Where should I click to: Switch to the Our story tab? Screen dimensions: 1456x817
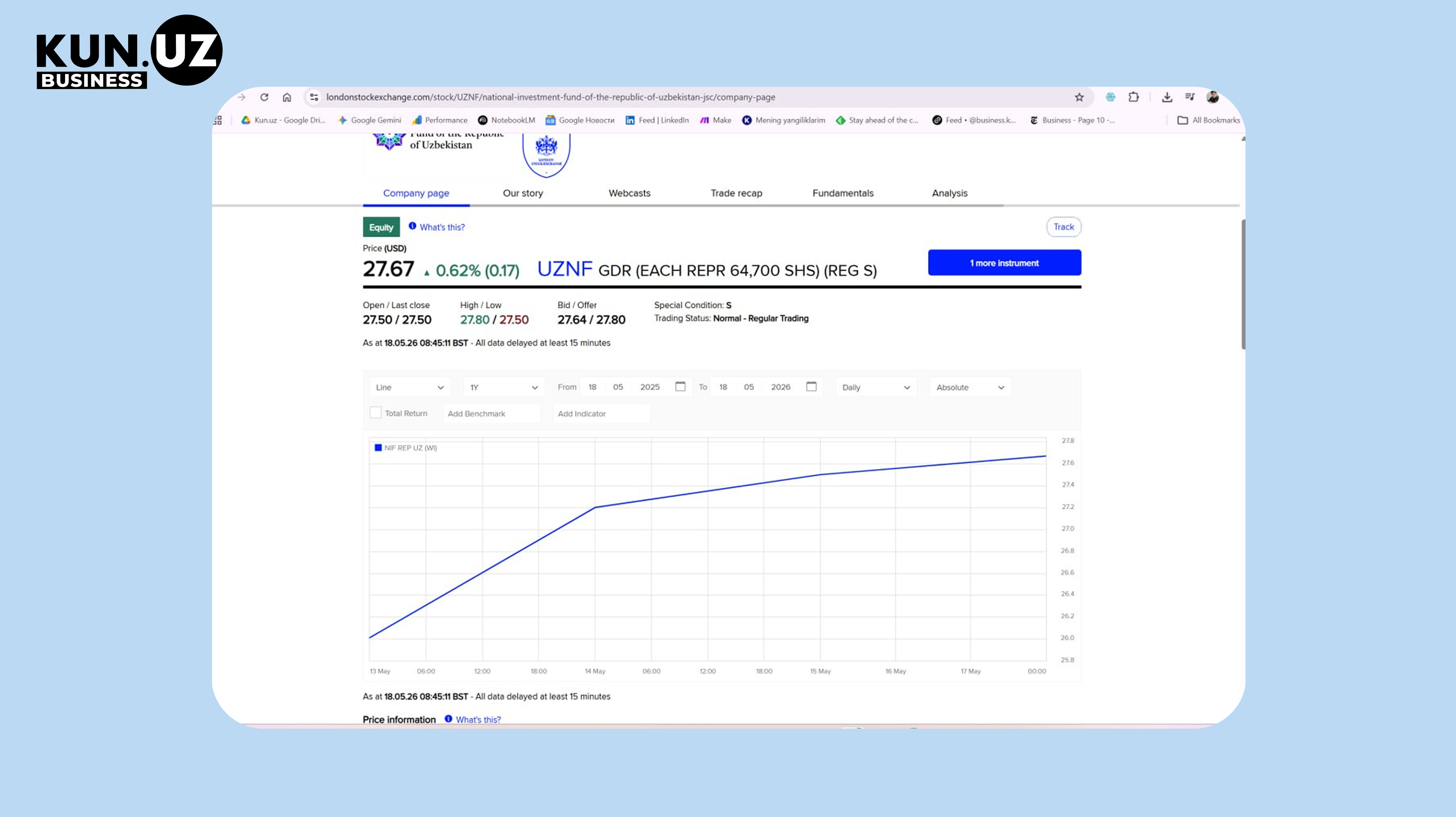point(523,193)
